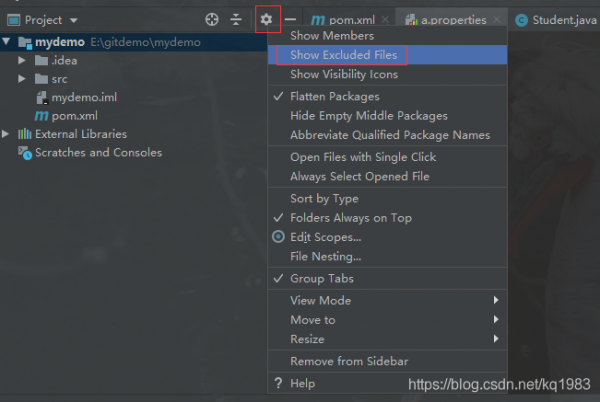The height and width of the screenshot is (402, 600).
Task: Disable Folders Always on Top
Action: (350, 217)
